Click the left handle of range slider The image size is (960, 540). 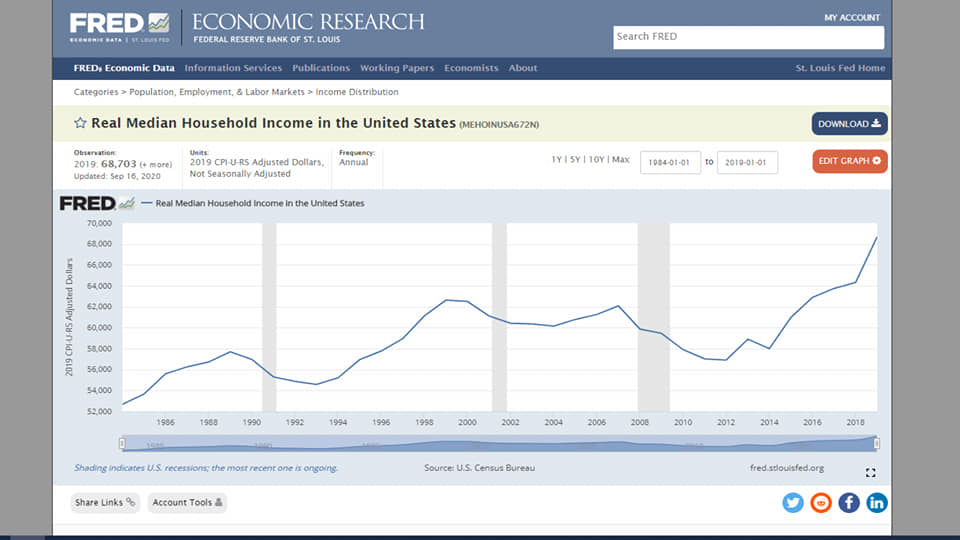click(122, 443)
